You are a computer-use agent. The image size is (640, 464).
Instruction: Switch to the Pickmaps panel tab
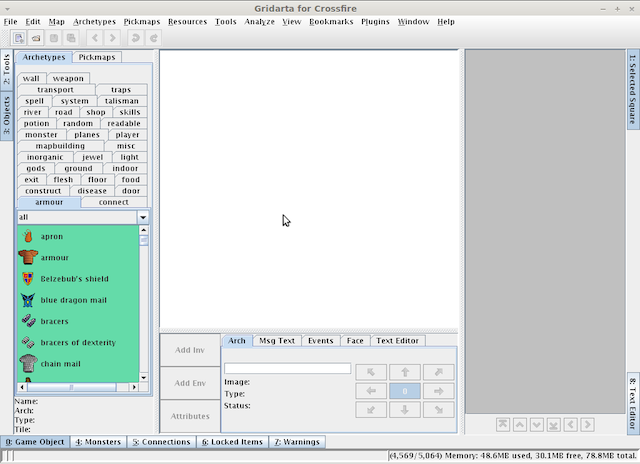tap(97, 57)
